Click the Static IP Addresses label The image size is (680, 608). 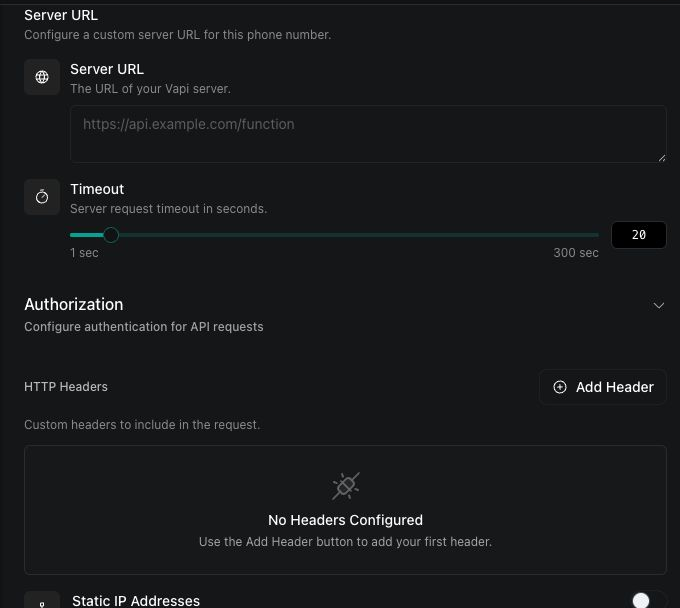[136, 601]
